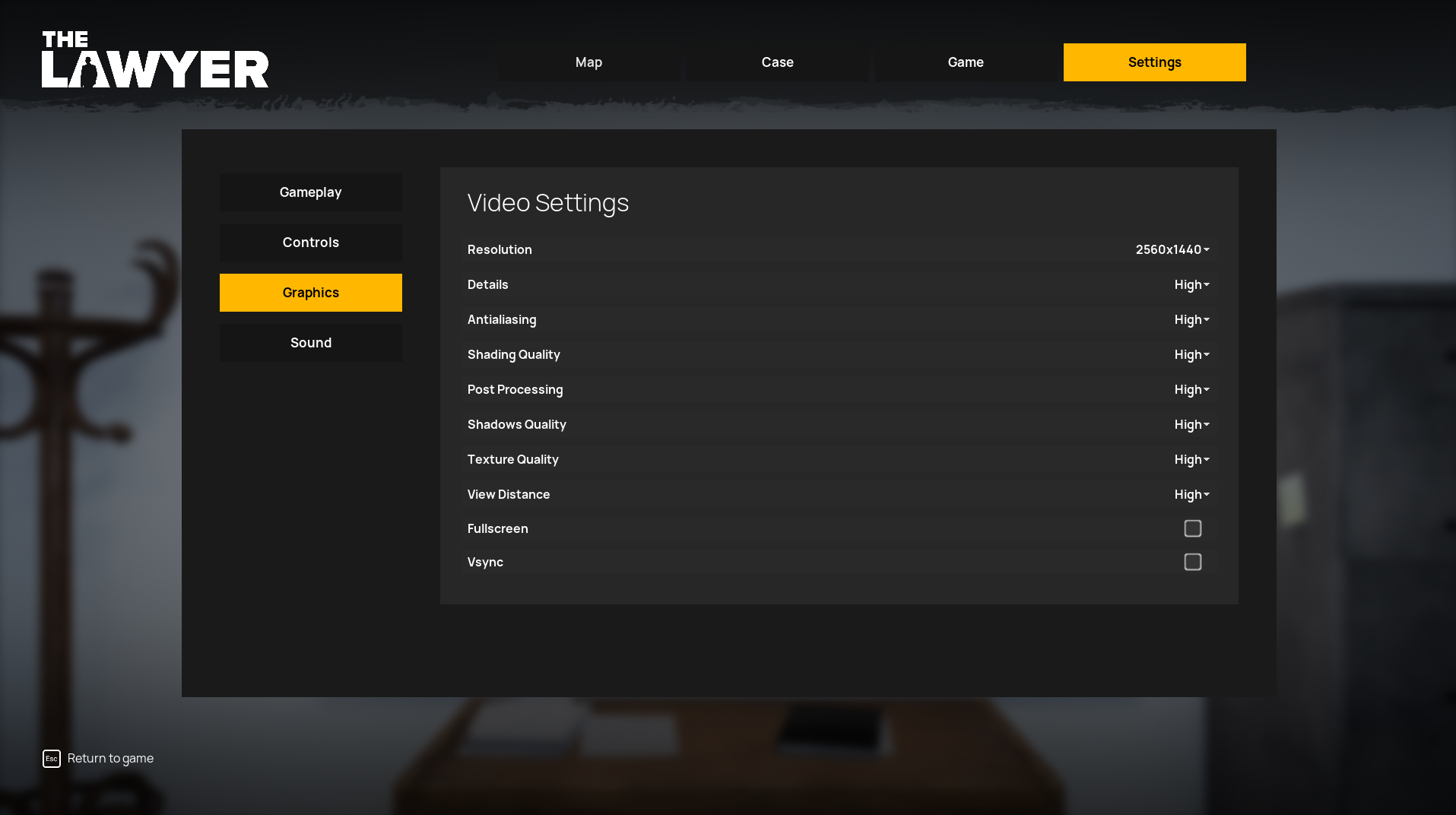Open the Shading Quality dropdown

pos(1191,354)
